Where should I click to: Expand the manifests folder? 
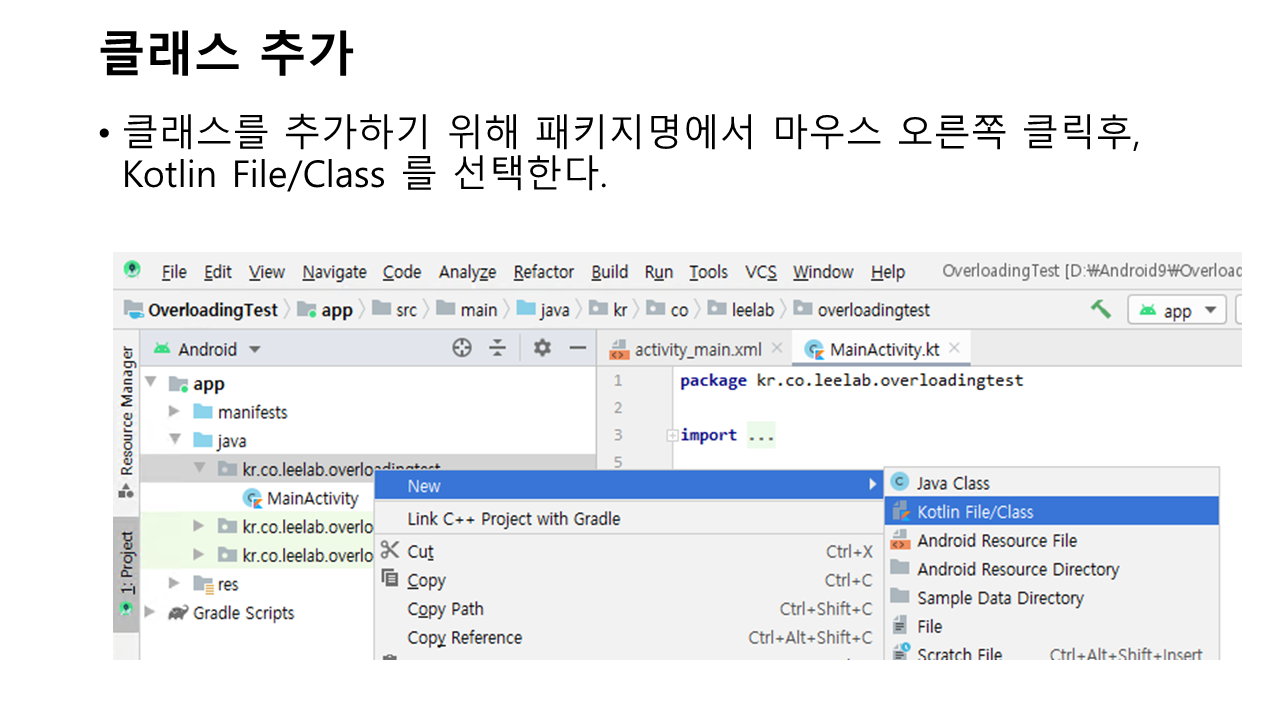pyautogui.click(x=174, y=412)
